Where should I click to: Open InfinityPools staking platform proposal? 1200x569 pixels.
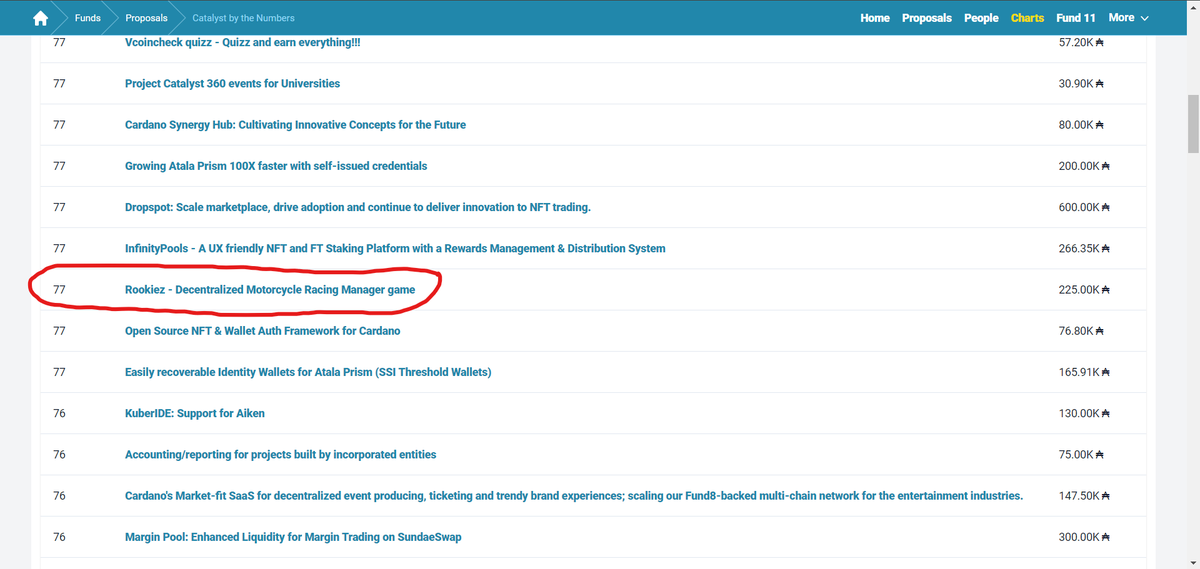tap(395, 248)
